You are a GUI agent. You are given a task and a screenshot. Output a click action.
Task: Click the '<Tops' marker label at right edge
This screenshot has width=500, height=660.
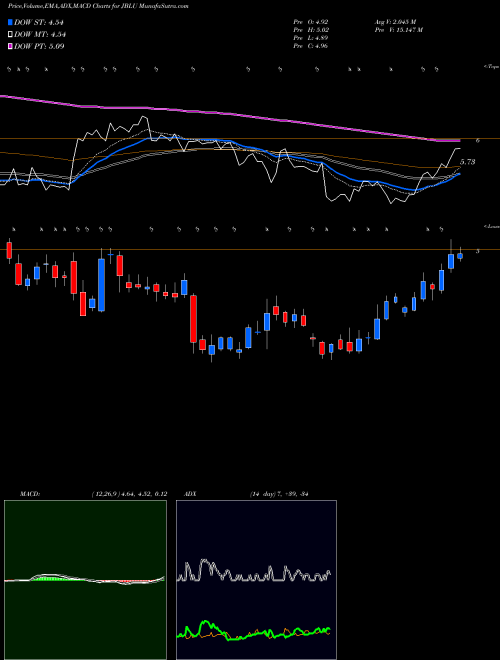click(x=492, y=67)
